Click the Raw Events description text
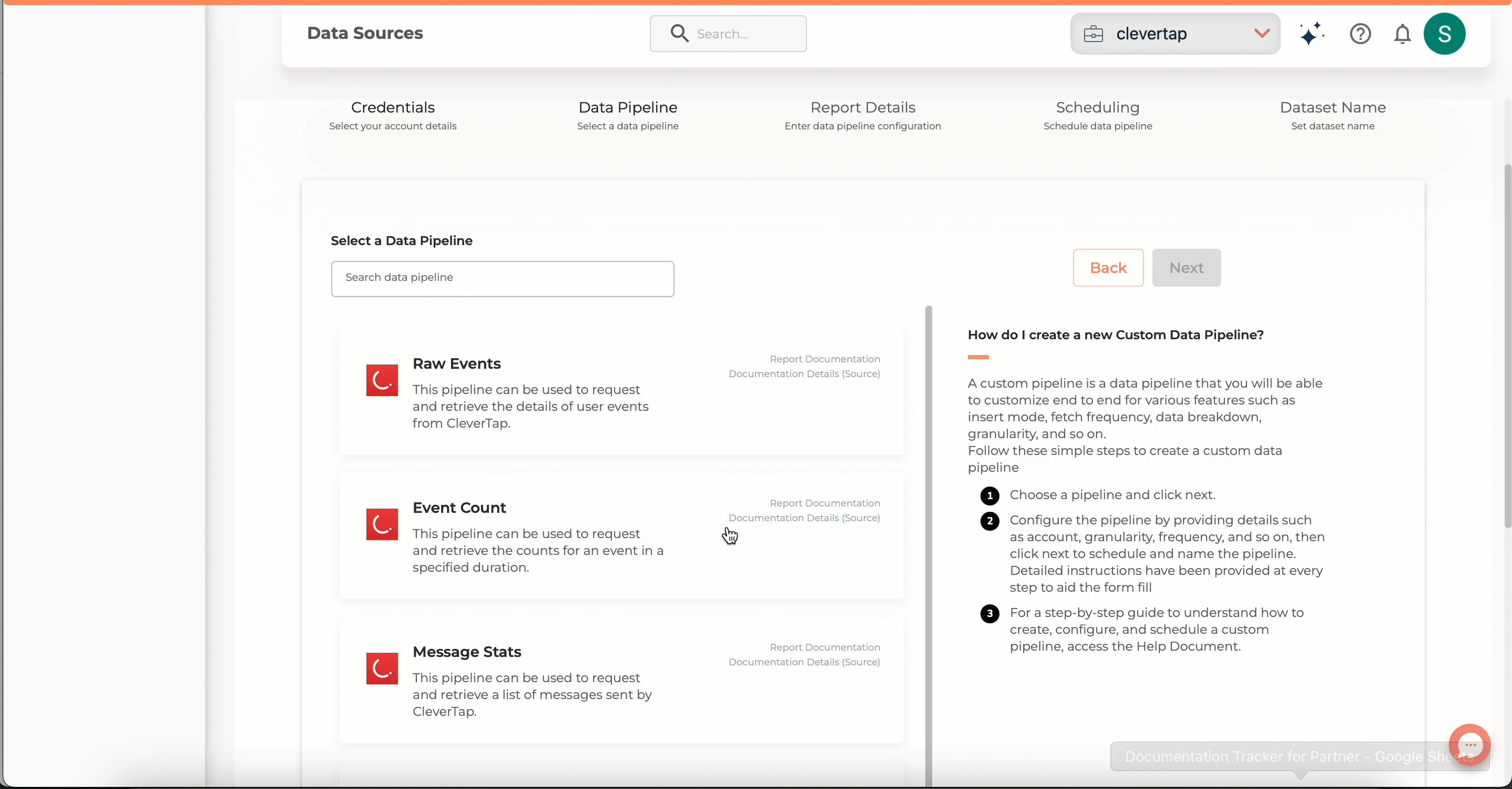Viewport: 1512px width, 789px height. point(530,406)
